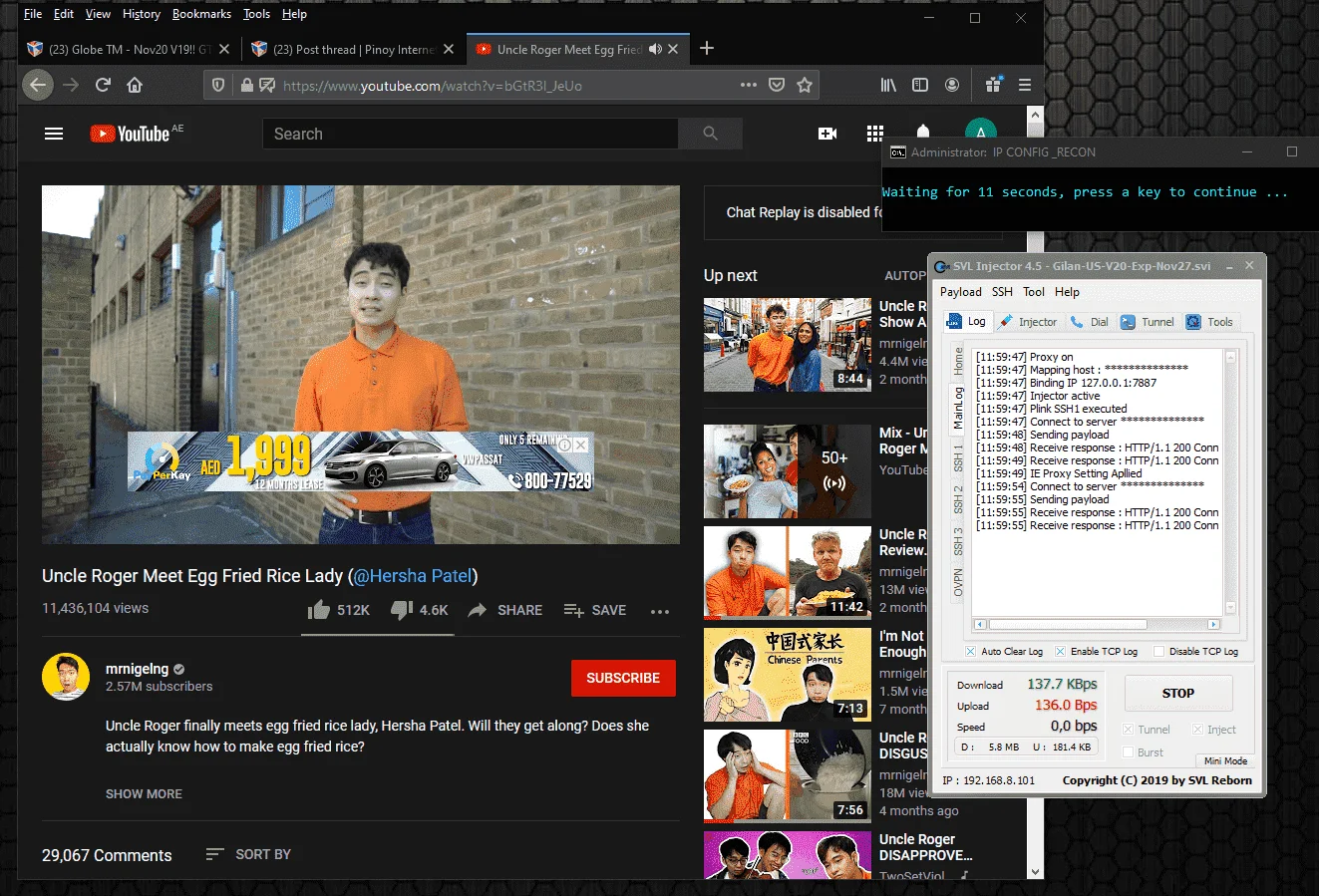Expand description with SHOW MORE
Viewport: 1319px width, 896px height.
point(144,794)
